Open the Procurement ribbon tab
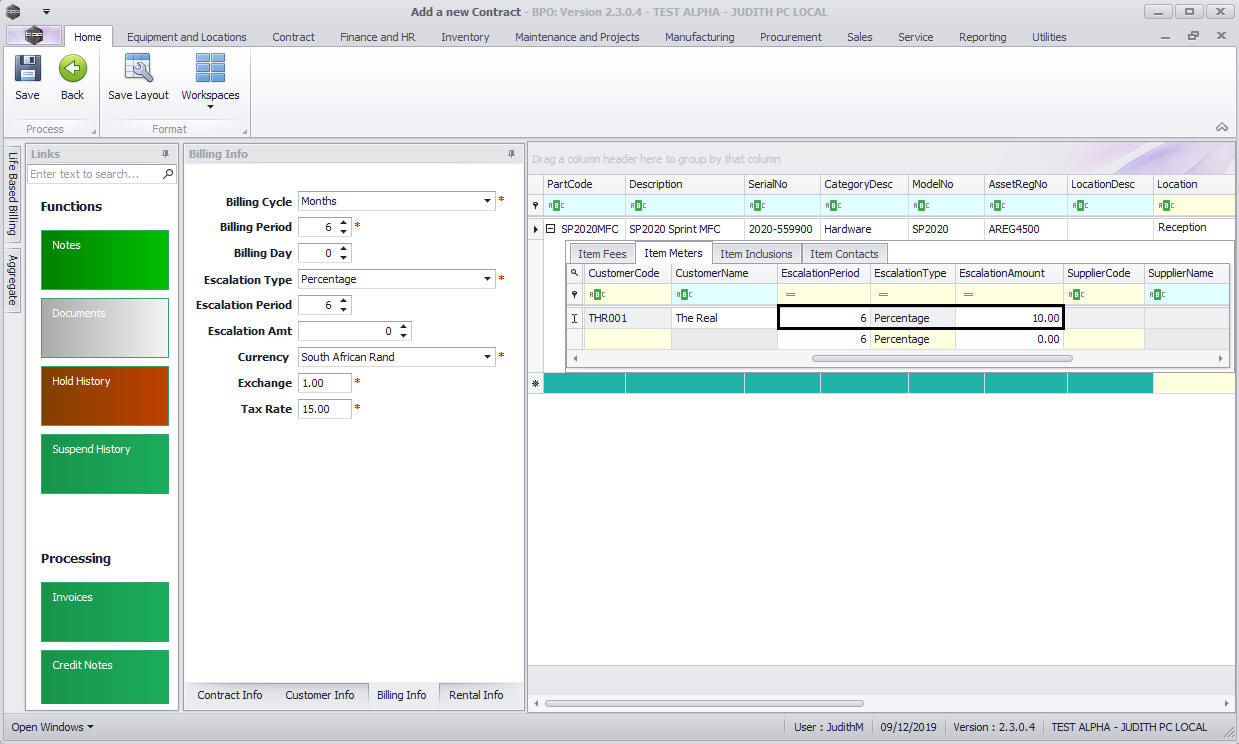1239x744 pixels. [x=790, y=37]
